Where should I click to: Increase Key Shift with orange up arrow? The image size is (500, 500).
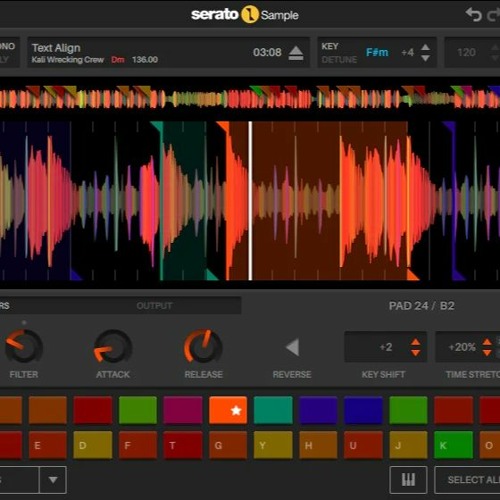click(416, 342)
